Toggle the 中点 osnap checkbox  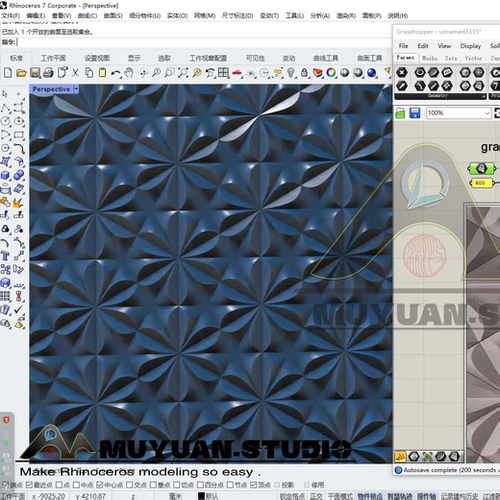[76, 485]
